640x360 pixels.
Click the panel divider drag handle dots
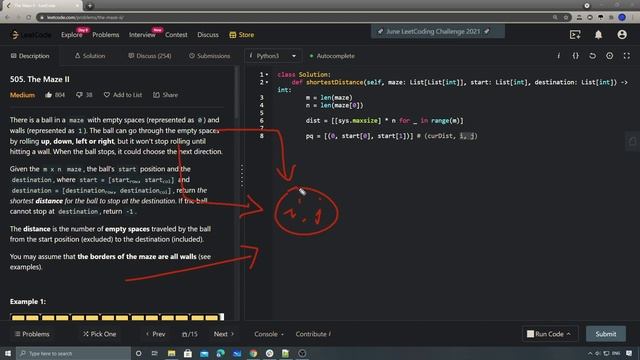(242, 176)
